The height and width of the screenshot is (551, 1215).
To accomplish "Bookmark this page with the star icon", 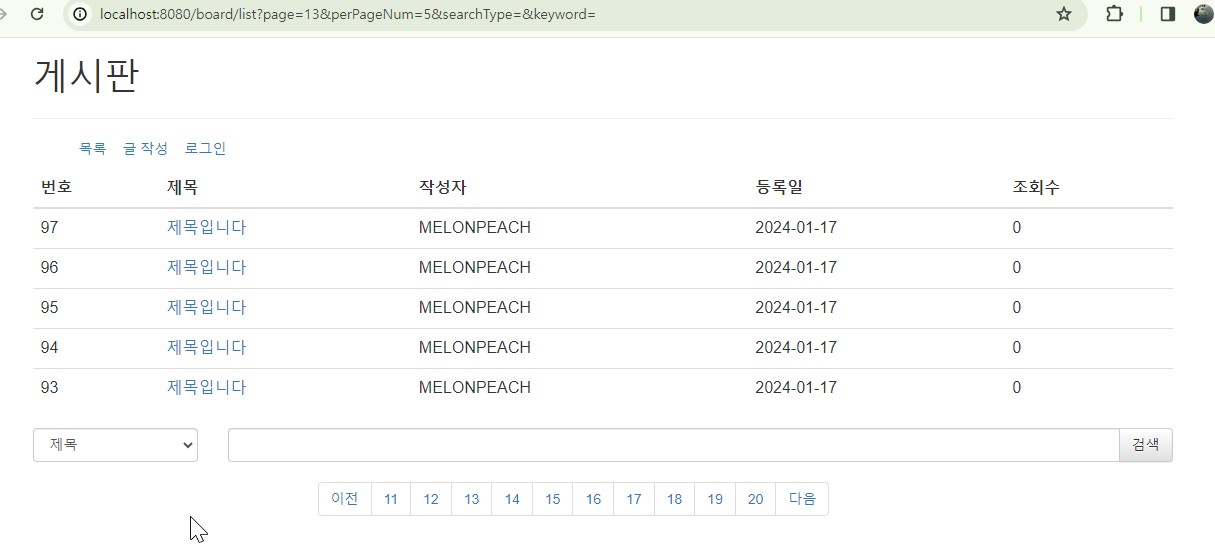I will point(1064,14).
